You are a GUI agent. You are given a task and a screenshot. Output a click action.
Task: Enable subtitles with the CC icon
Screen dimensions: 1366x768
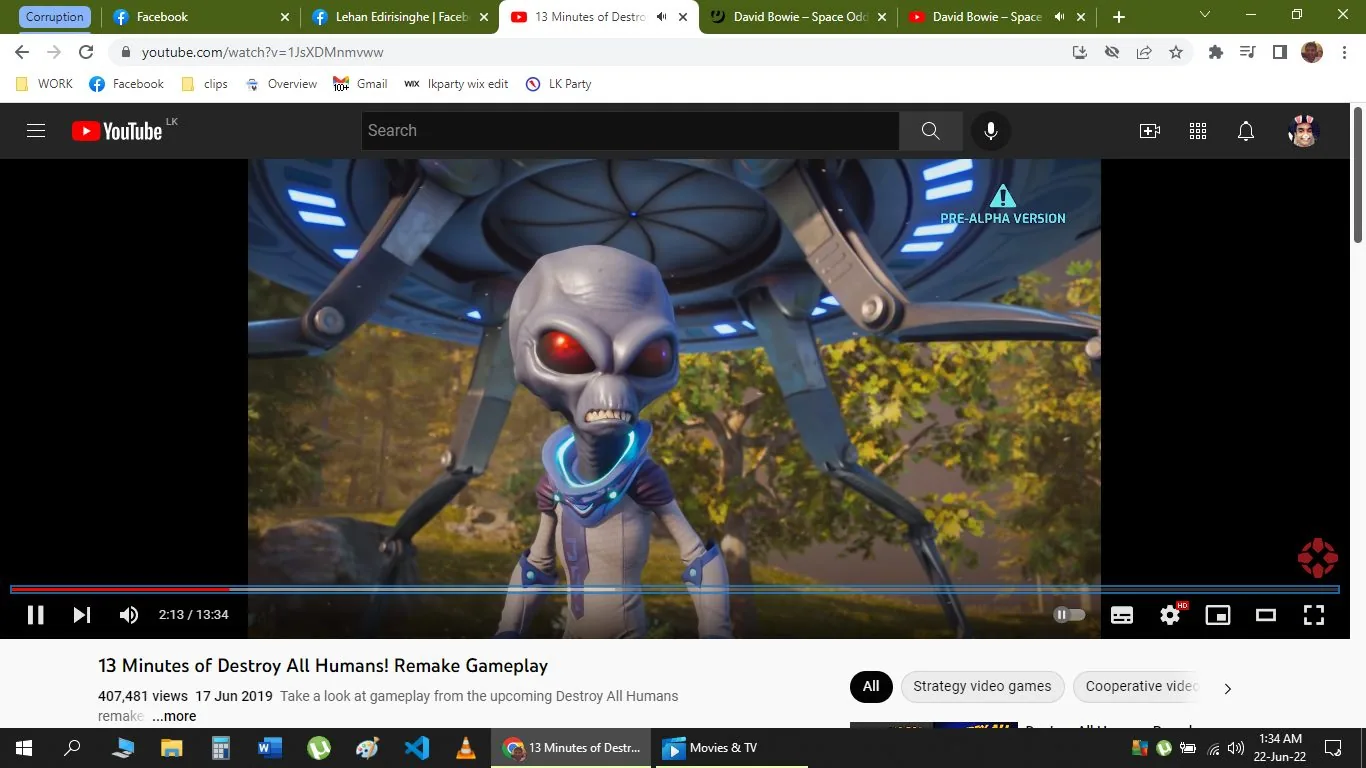(x=1121, y=615)
